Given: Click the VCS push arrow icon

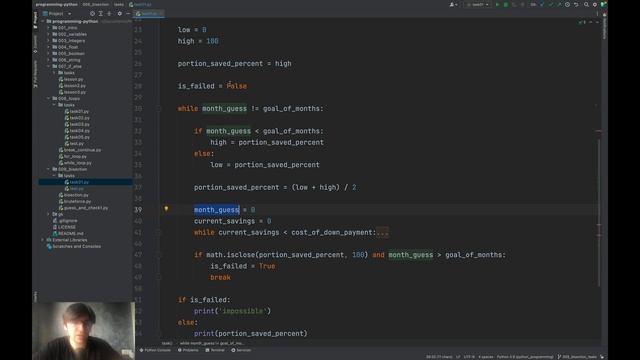Looking at the screenshot, I should click(x=558, y=4).
